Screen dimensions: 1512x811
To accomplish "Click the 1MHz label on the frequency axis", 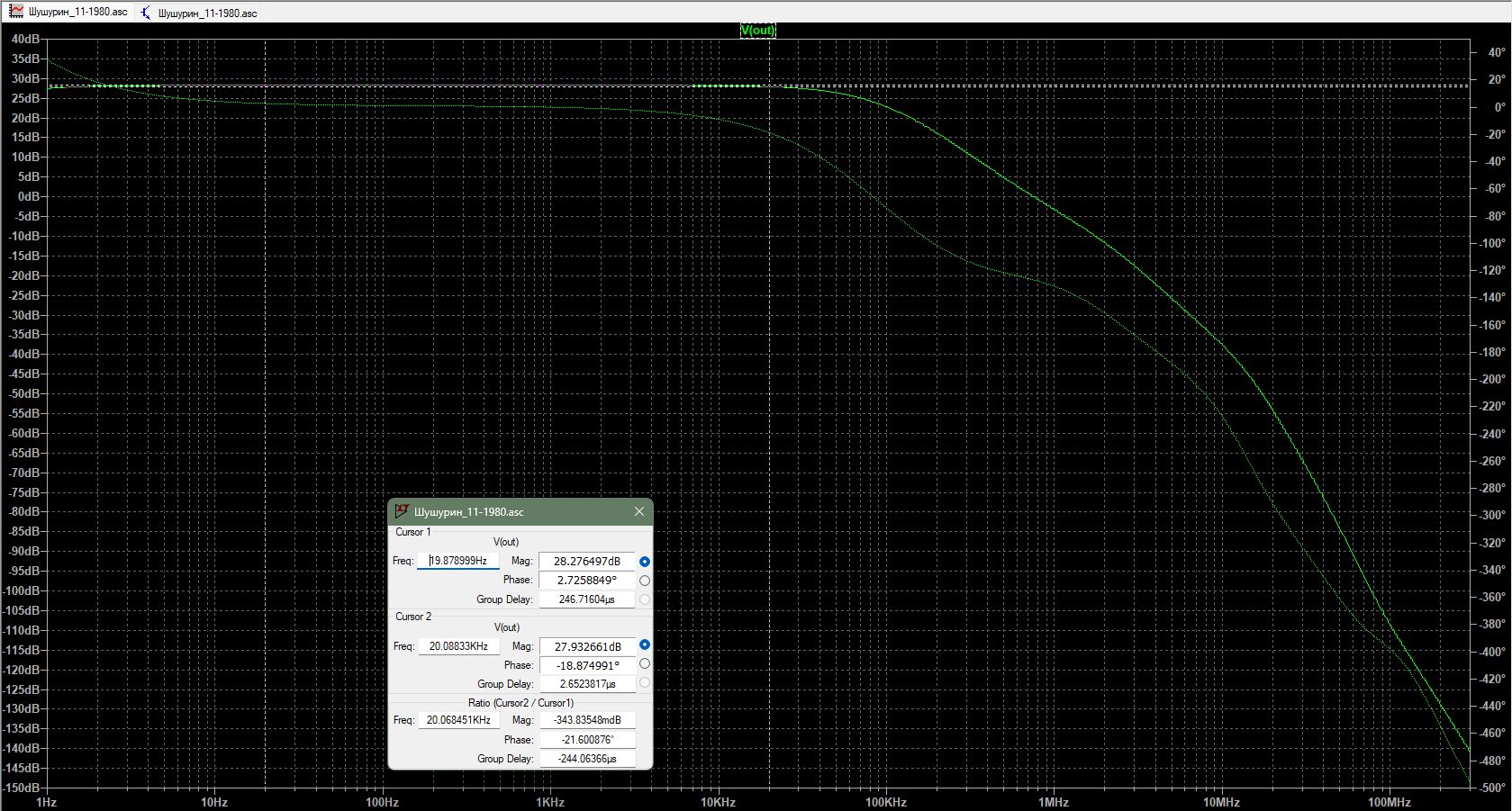I will point(1054,802).
